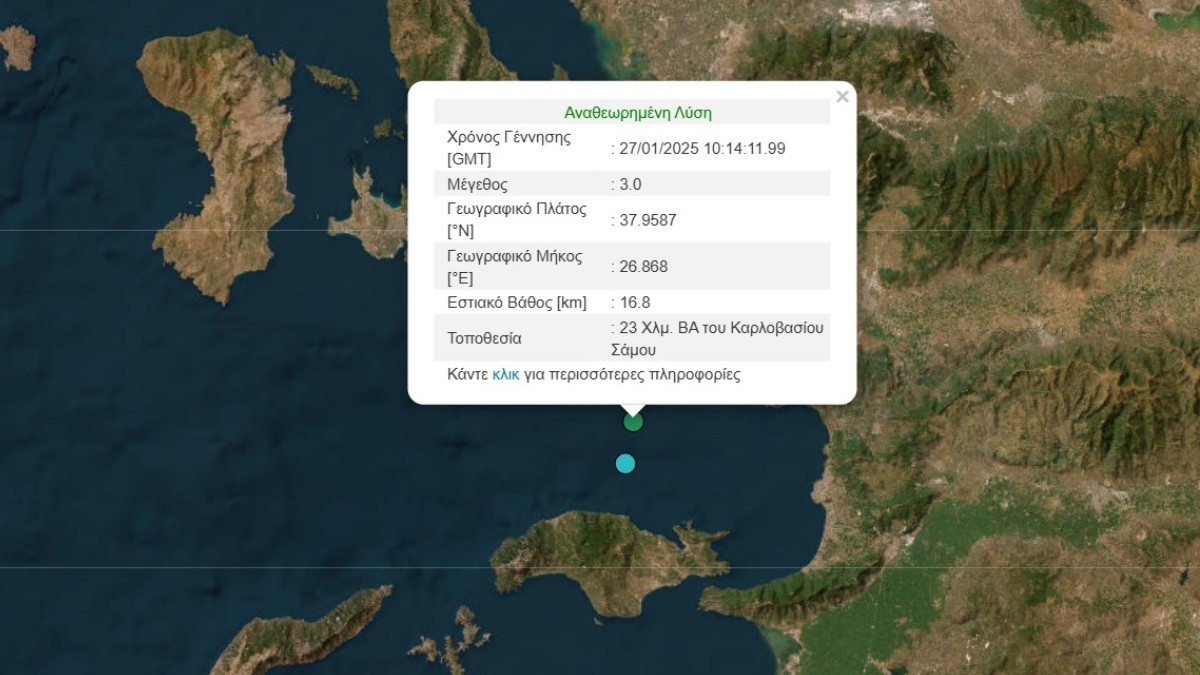Click the 'Τοποθεσία' location description text
The image size is (1200, 675).
[720, 338]
